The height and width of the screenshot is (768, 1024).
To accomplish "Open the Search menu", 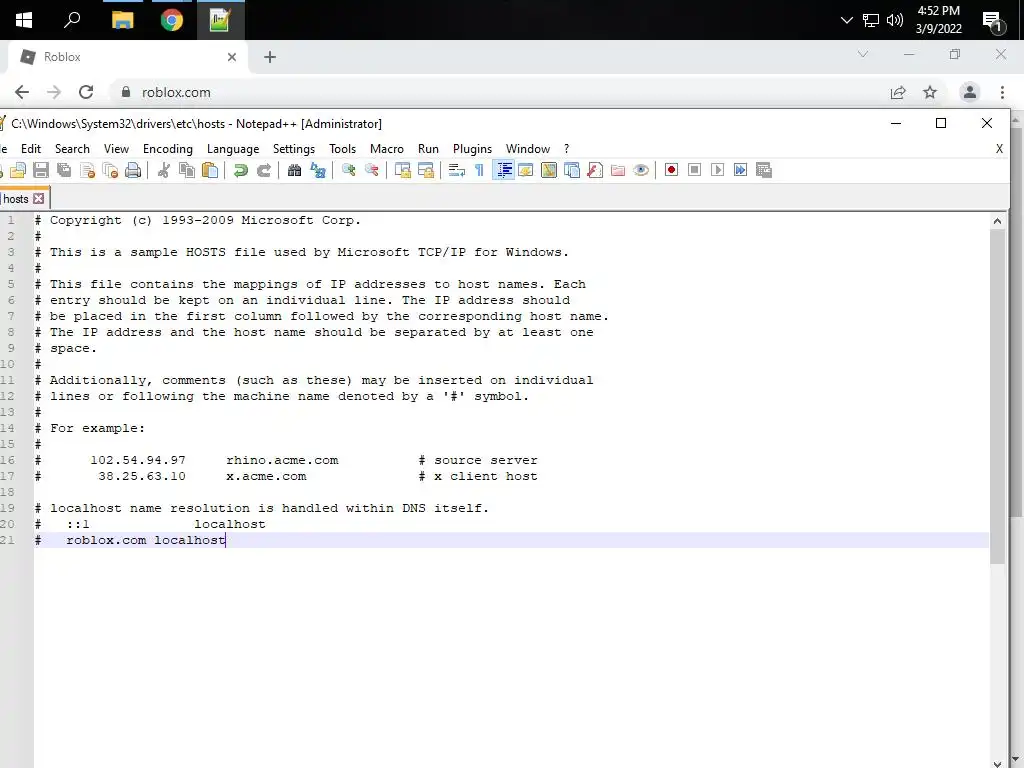I will click(x=72, y=149).
